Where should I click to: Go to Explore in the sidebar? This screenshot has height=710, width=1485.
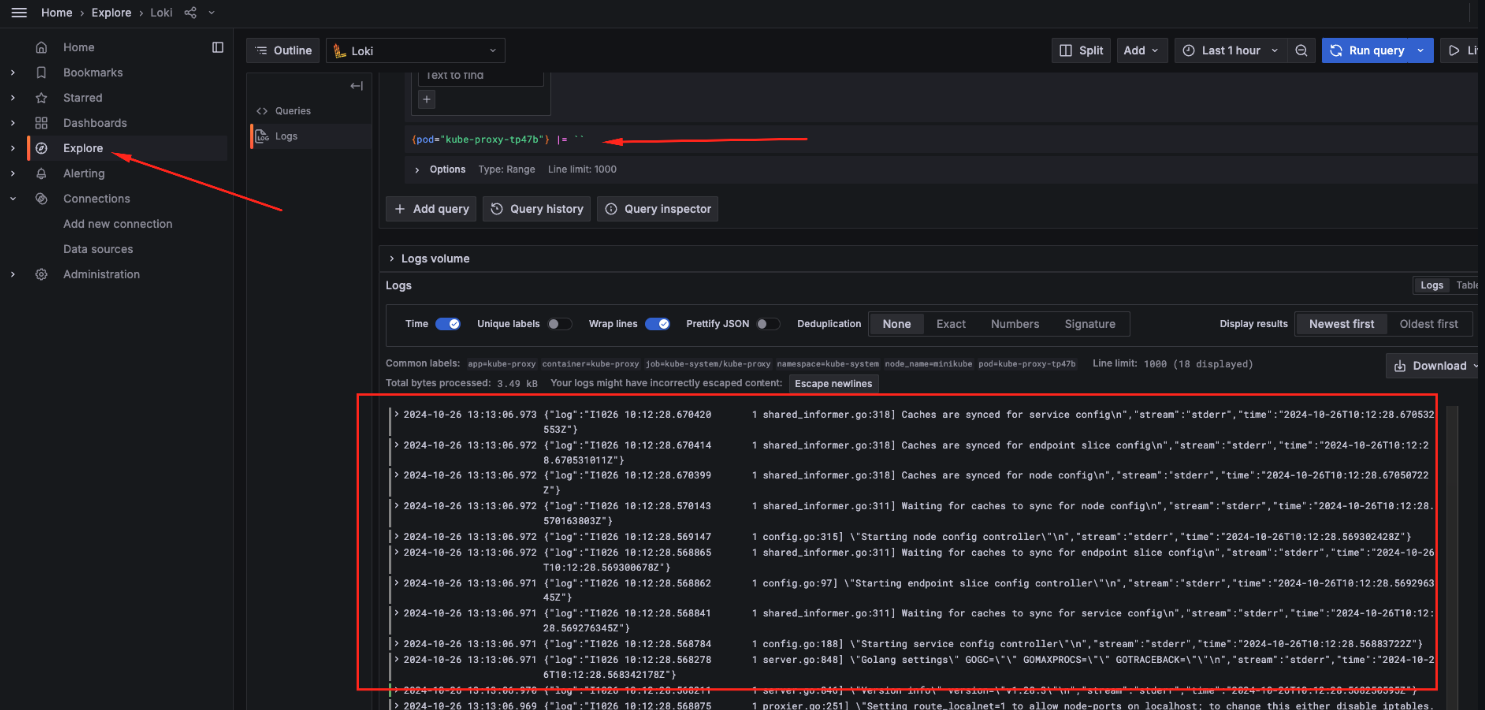83,148
